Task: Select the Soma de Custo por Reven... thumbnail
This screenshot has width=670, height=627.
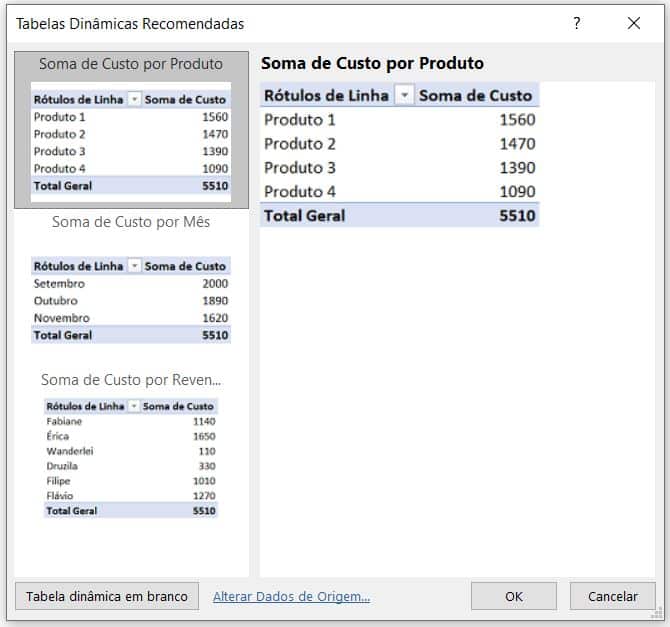Action: (131, 447)
